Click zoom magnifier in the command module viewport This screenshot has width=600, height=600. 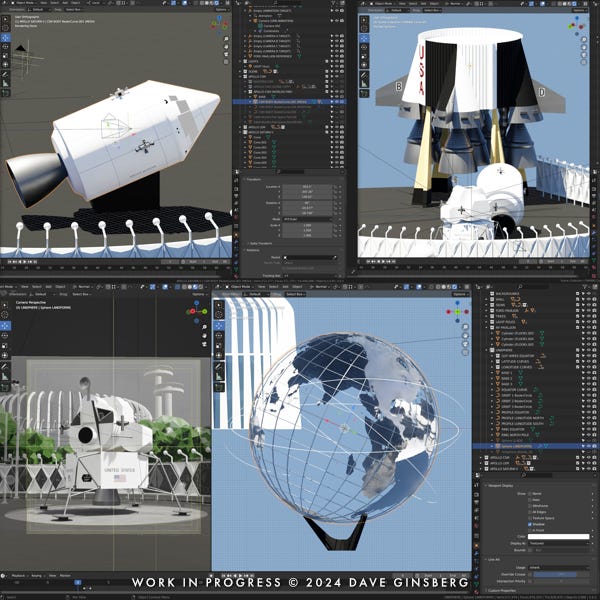pyautogui.click(x=226, y=39)
